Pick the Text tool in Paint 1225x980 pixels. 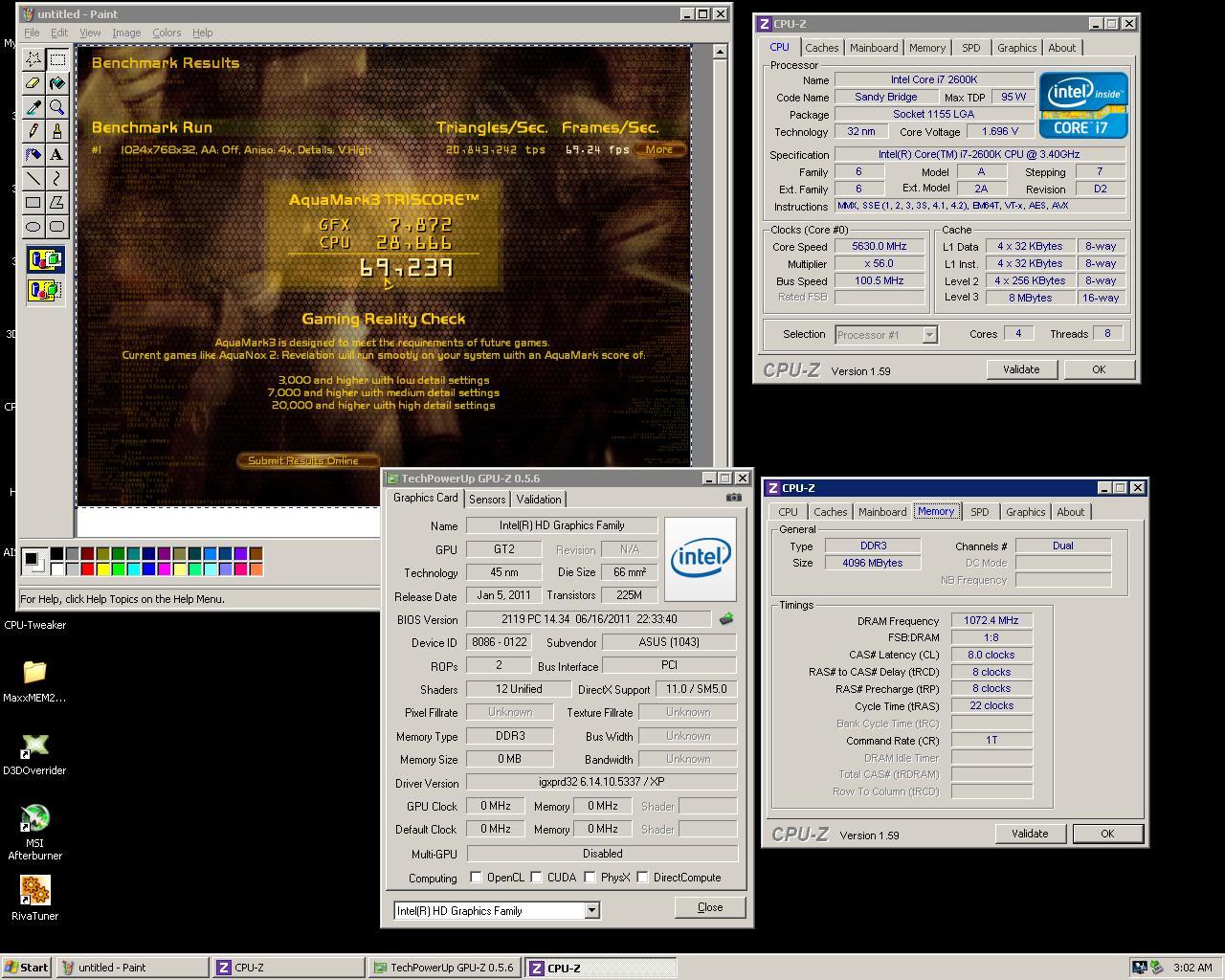point(57,154)
